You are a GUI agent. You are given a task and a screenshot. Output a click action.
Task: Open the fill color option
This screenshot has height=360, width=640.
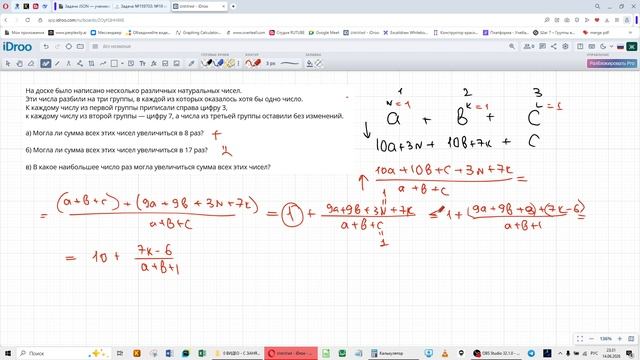310,63
